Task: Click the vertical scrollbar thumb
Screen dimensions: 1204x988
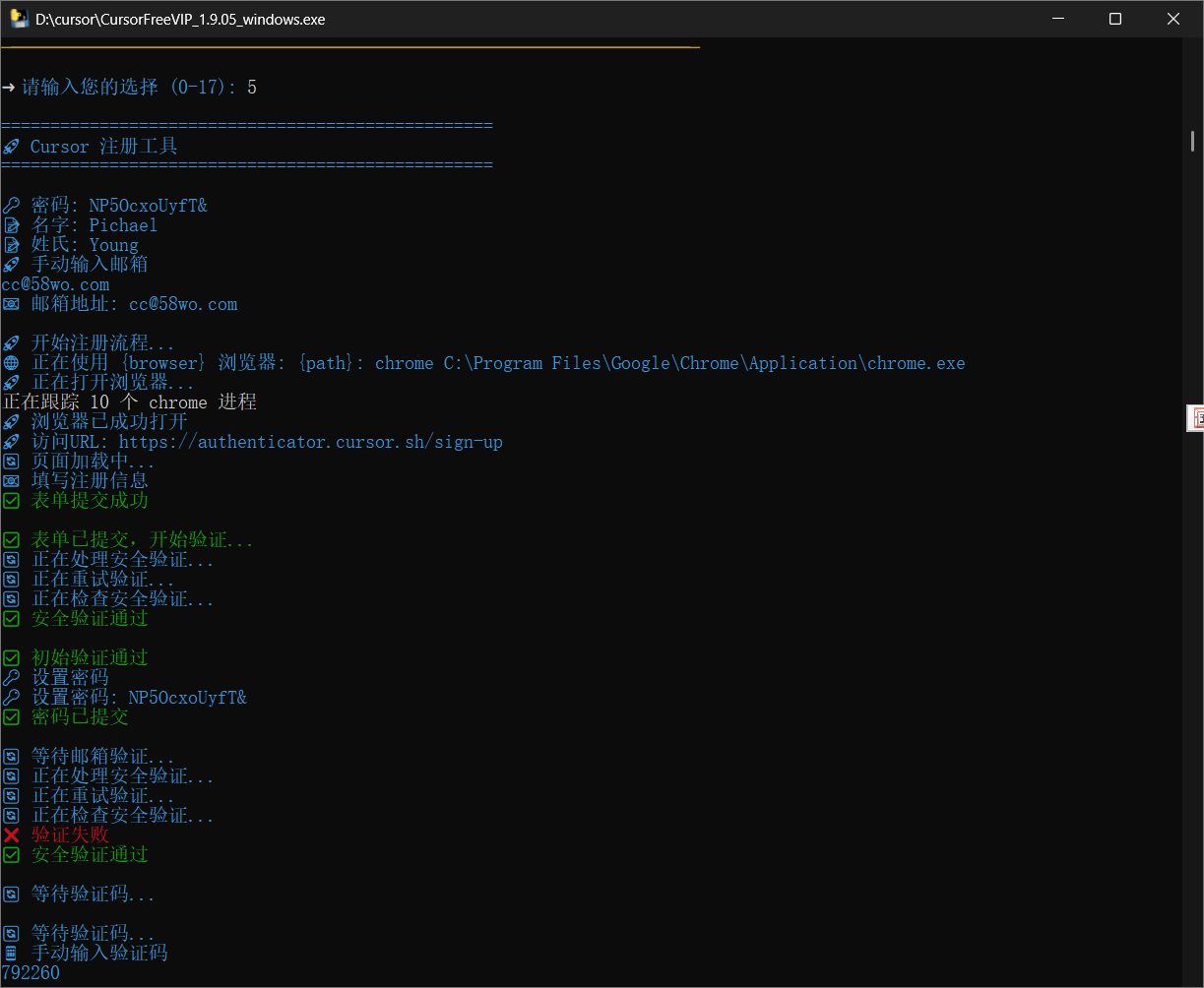Action: [x=1192, y=141]
